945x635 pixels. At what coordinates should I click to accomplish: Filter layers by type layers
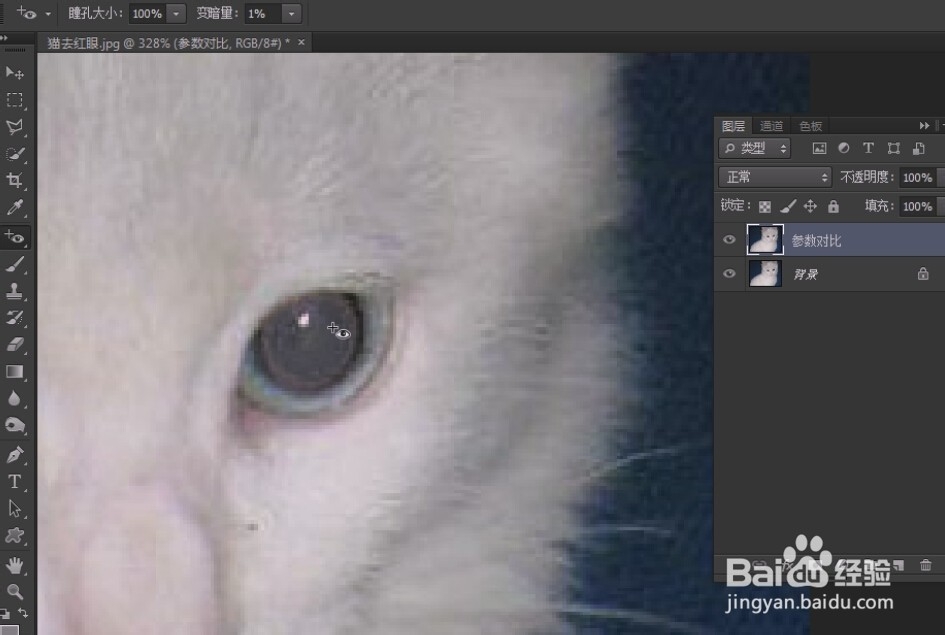[868, 148]
